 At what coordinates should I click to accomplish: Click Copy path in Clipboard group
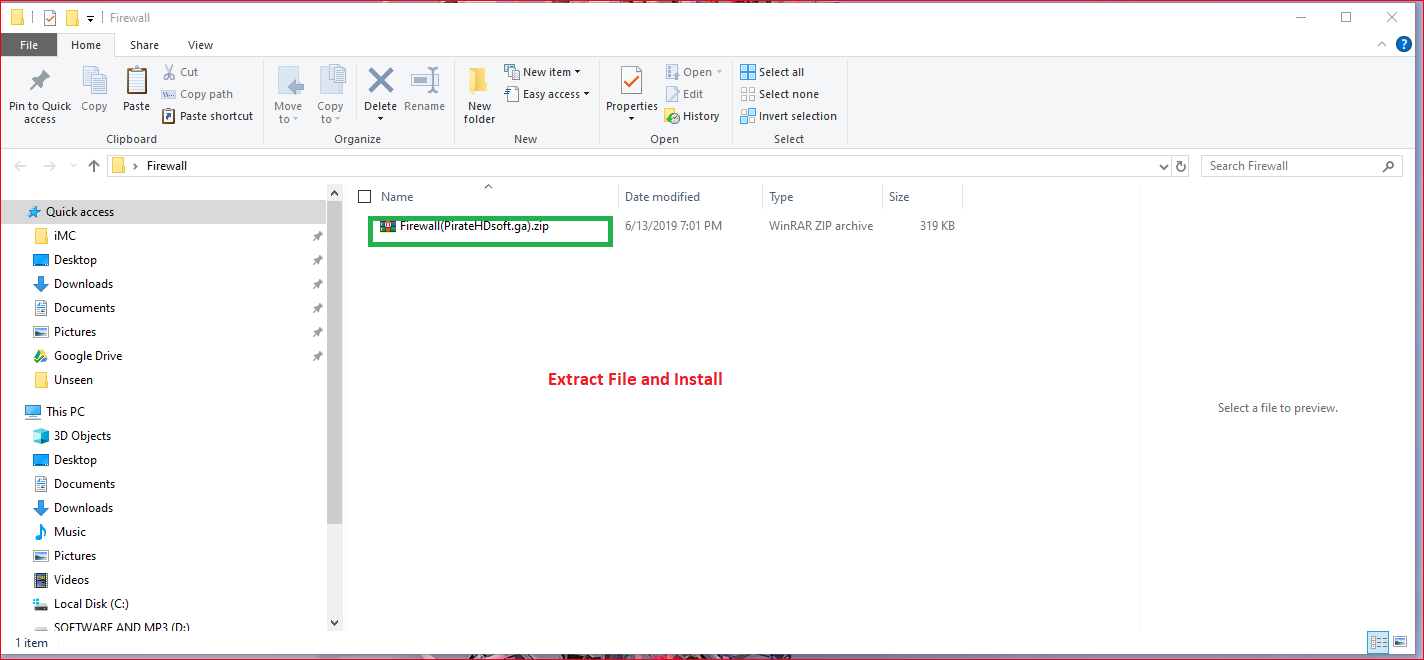tap(197, 94)
